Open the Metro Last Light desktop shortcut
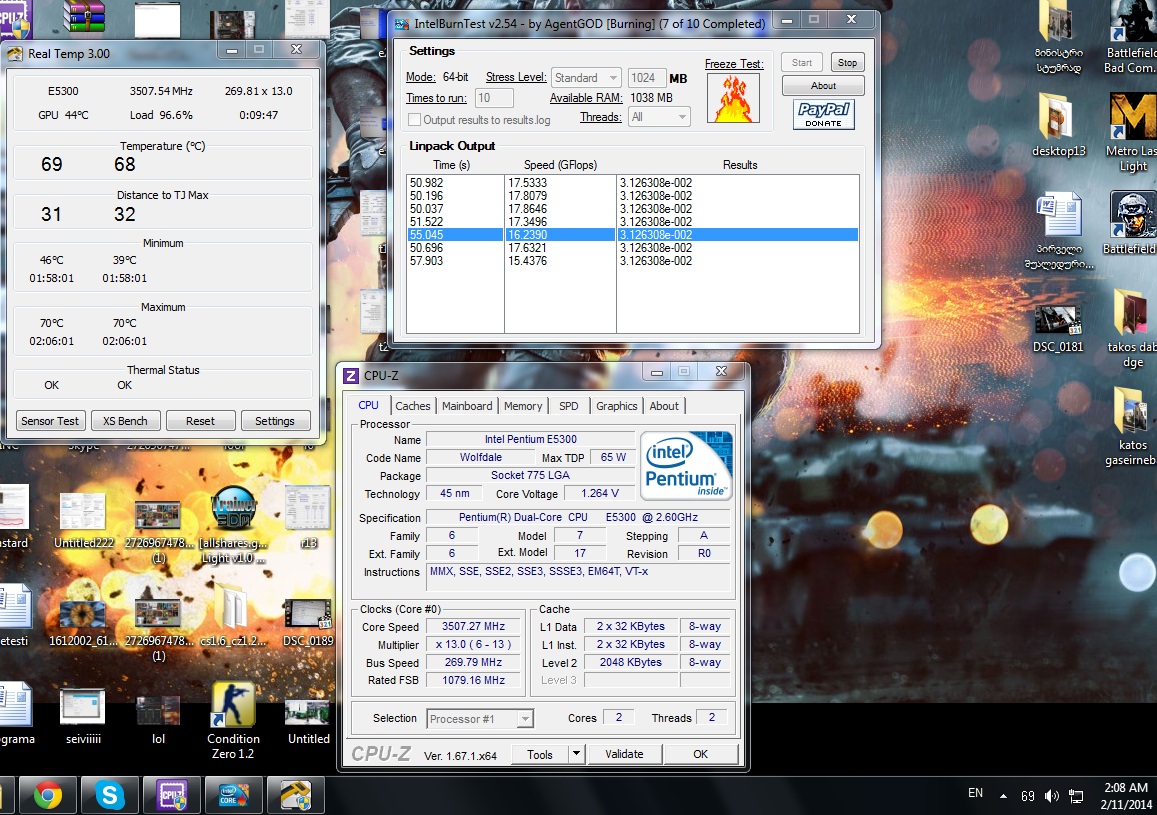This screenshot has height=815, width=1157. pos(1132,117)
